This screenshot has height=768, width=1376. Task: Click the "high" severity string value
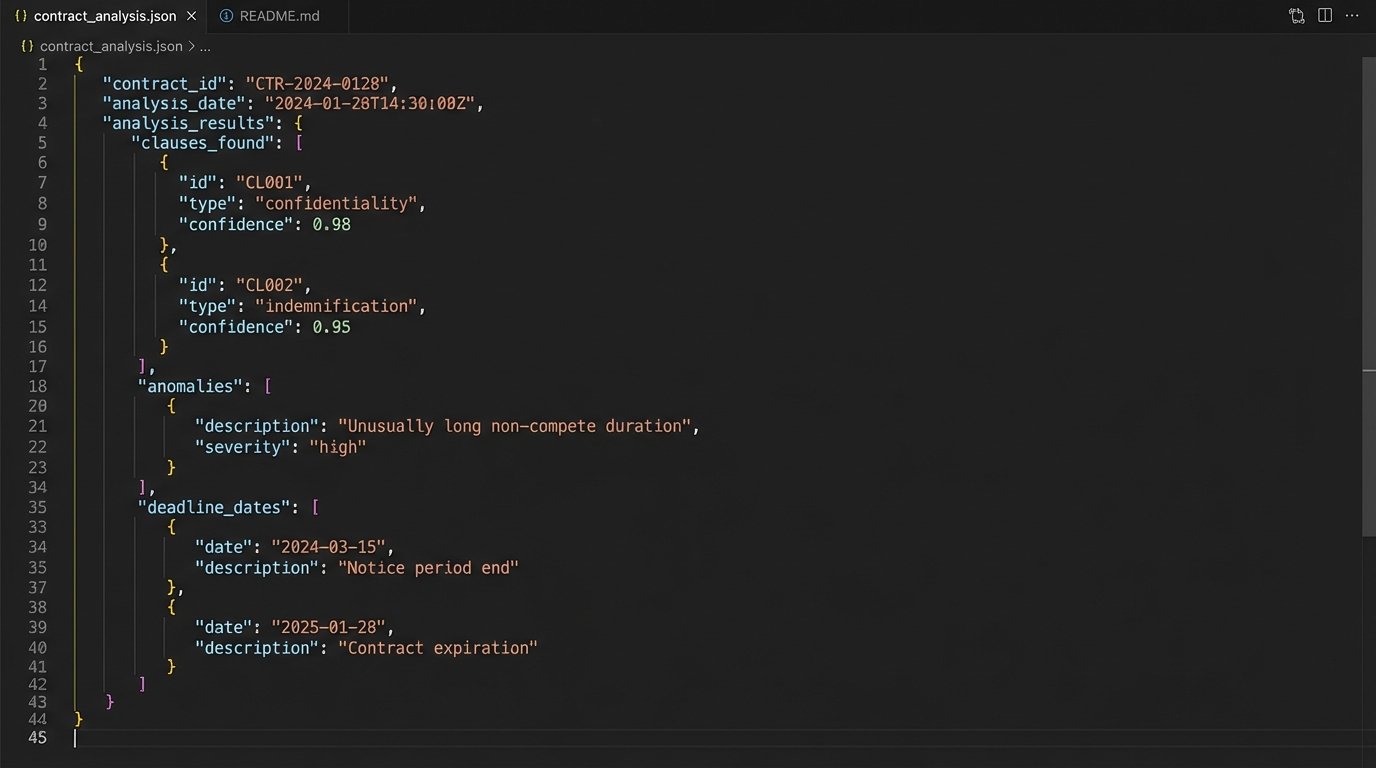pos(338,446)
